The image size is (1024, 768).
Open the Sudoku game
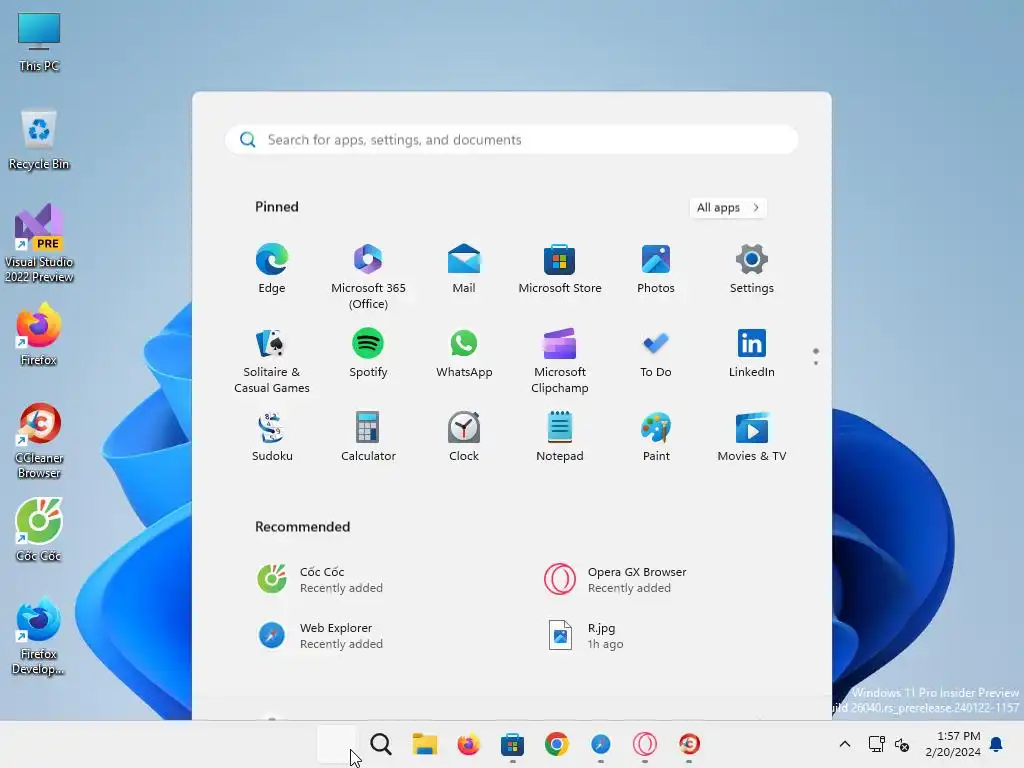[x=272, y=437]
